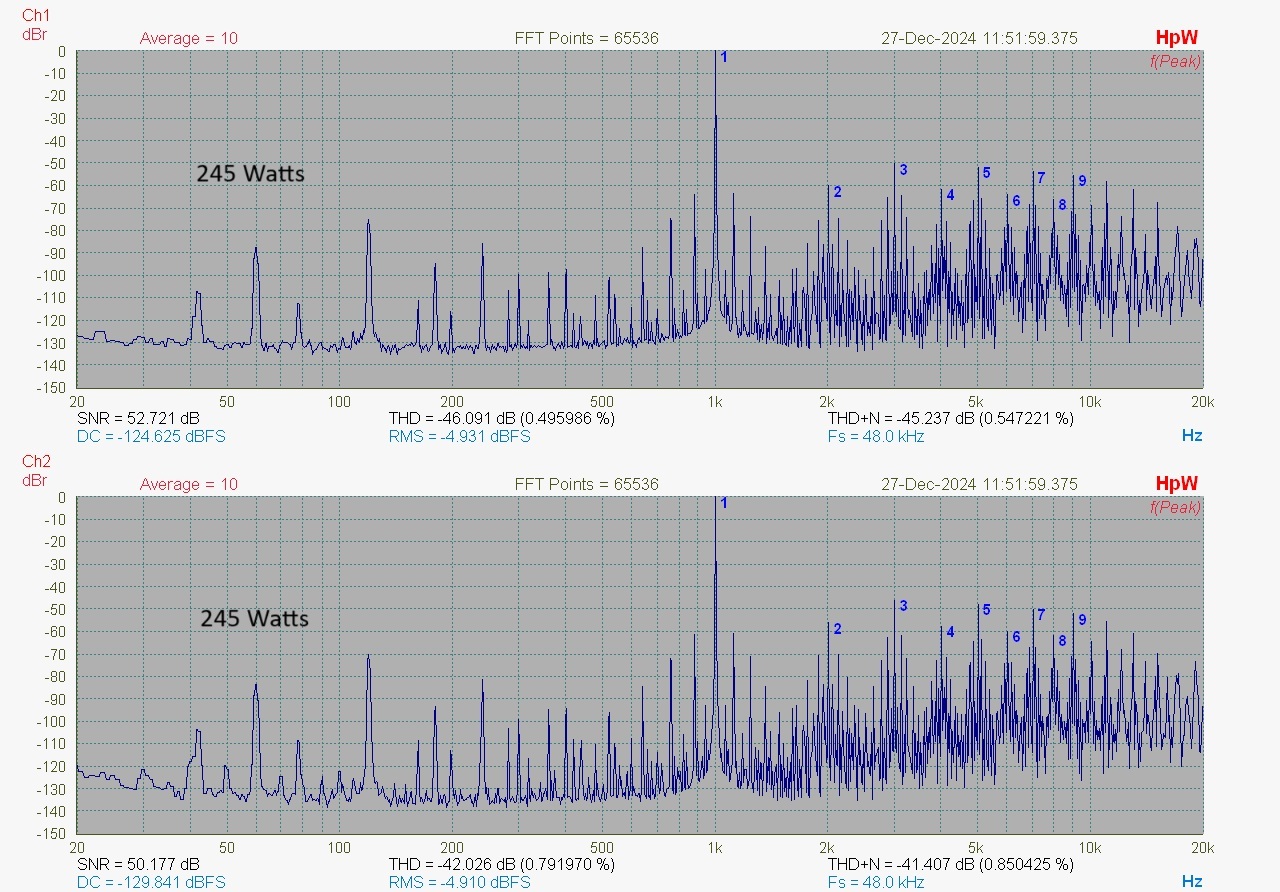Screen dimensions: 1280x892
Task: Click the Ch2 channel label
Action: pyautogui.click(x=36, y=462)
